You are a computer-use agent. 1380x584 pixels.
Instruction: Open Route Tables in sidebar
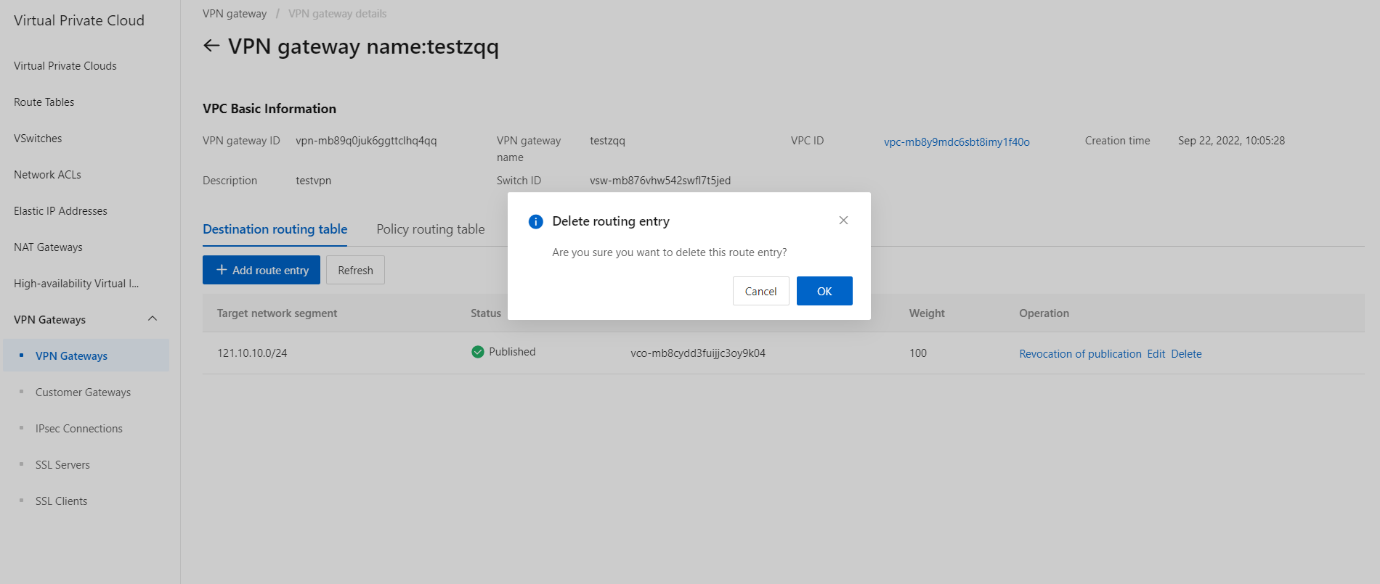[x=44, y=102]
